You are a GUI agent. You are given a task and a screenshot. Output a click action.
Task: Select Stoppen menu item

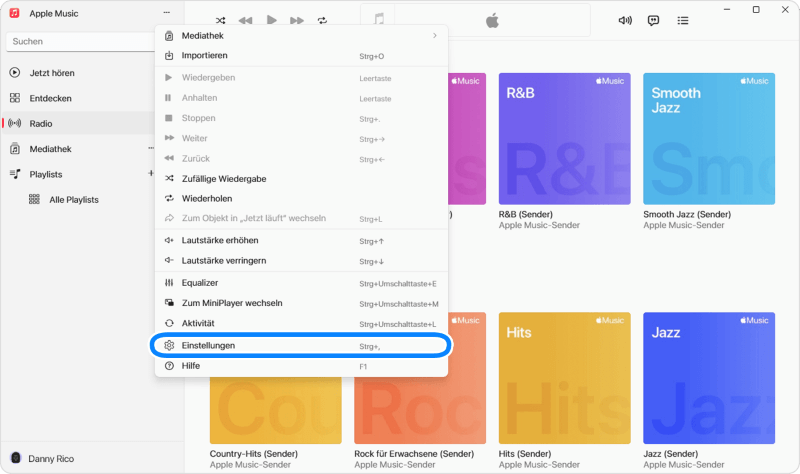(x=302, y=118)
